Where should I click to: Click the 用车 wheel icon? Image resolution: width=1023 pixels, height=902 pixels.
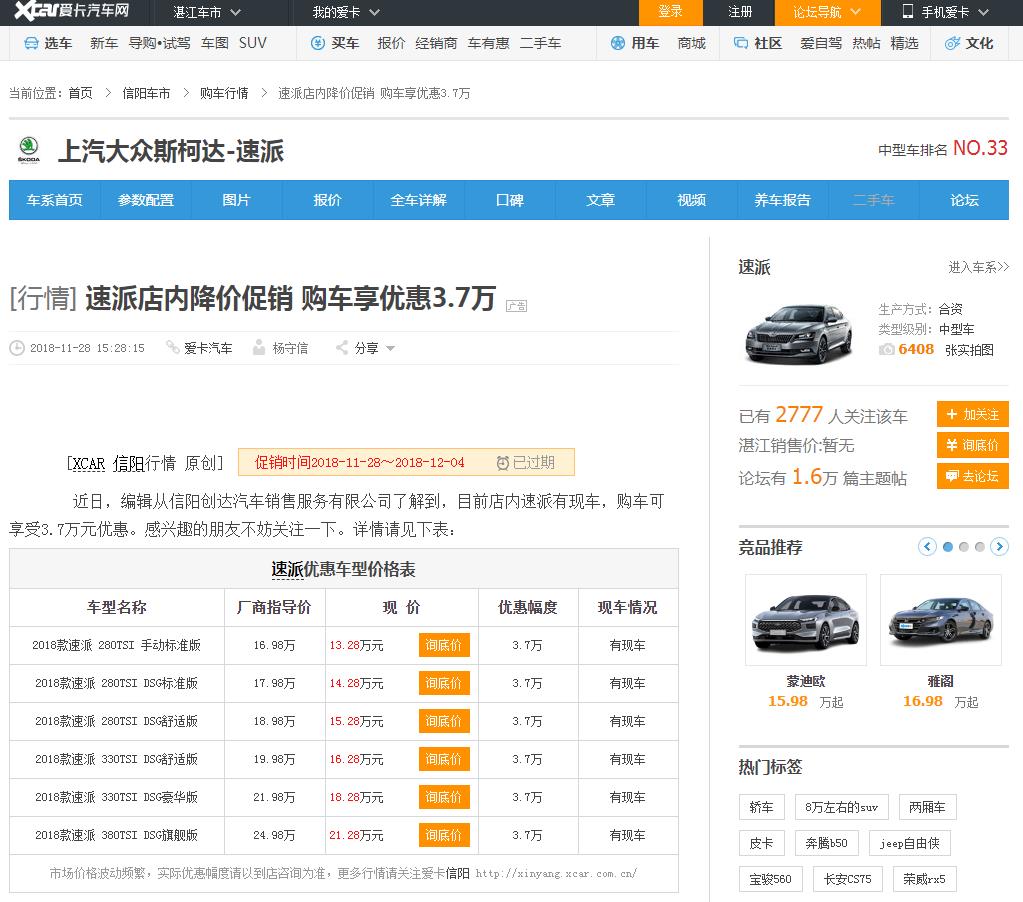point(618,44)
